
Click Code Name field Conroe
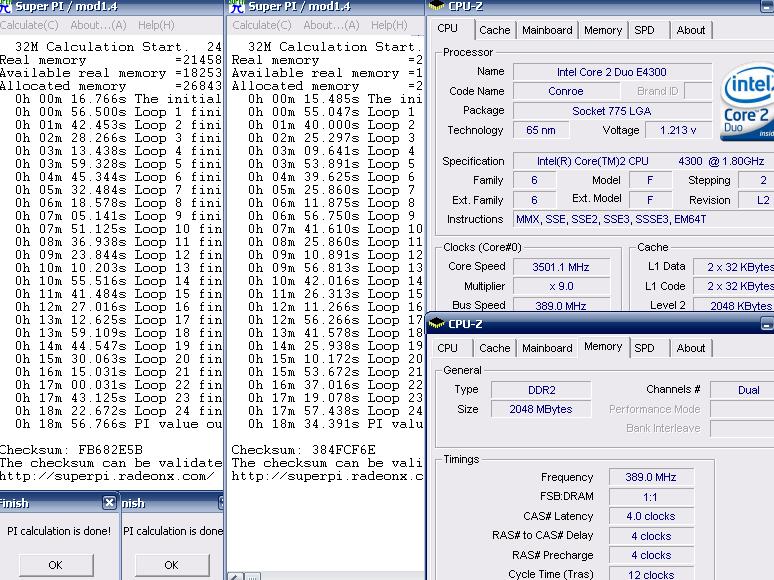click(x=566, y=91)
